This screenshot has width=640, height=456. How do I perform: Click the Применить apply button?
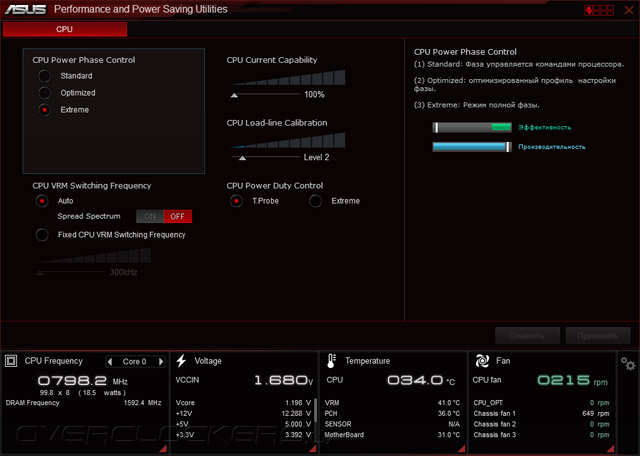click(598, 336)
